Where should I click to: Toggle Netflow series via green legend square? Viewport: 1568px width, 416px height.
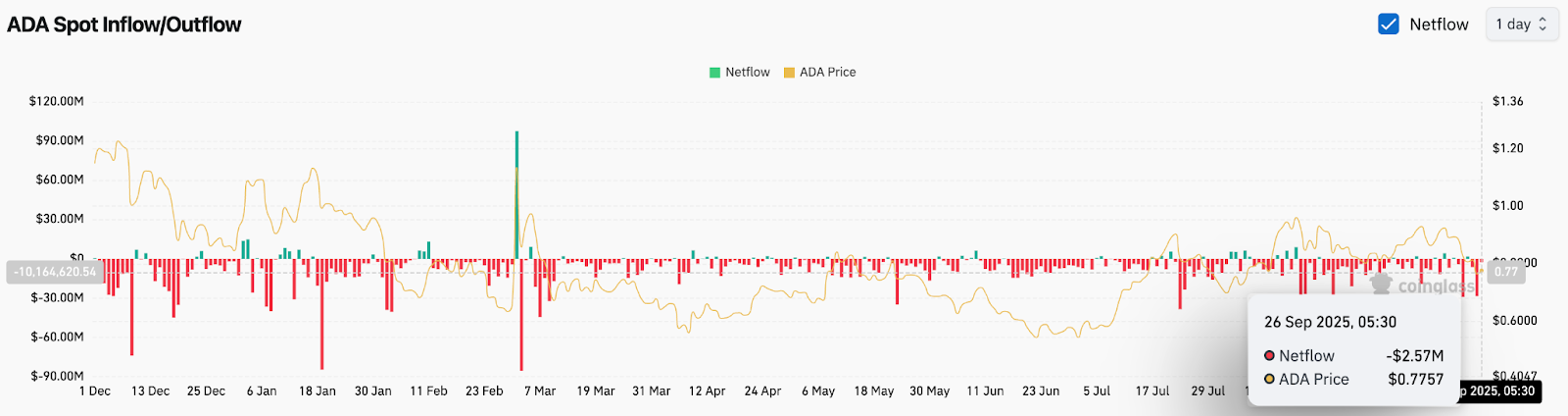pyautogui.click(x=714, y=73)
